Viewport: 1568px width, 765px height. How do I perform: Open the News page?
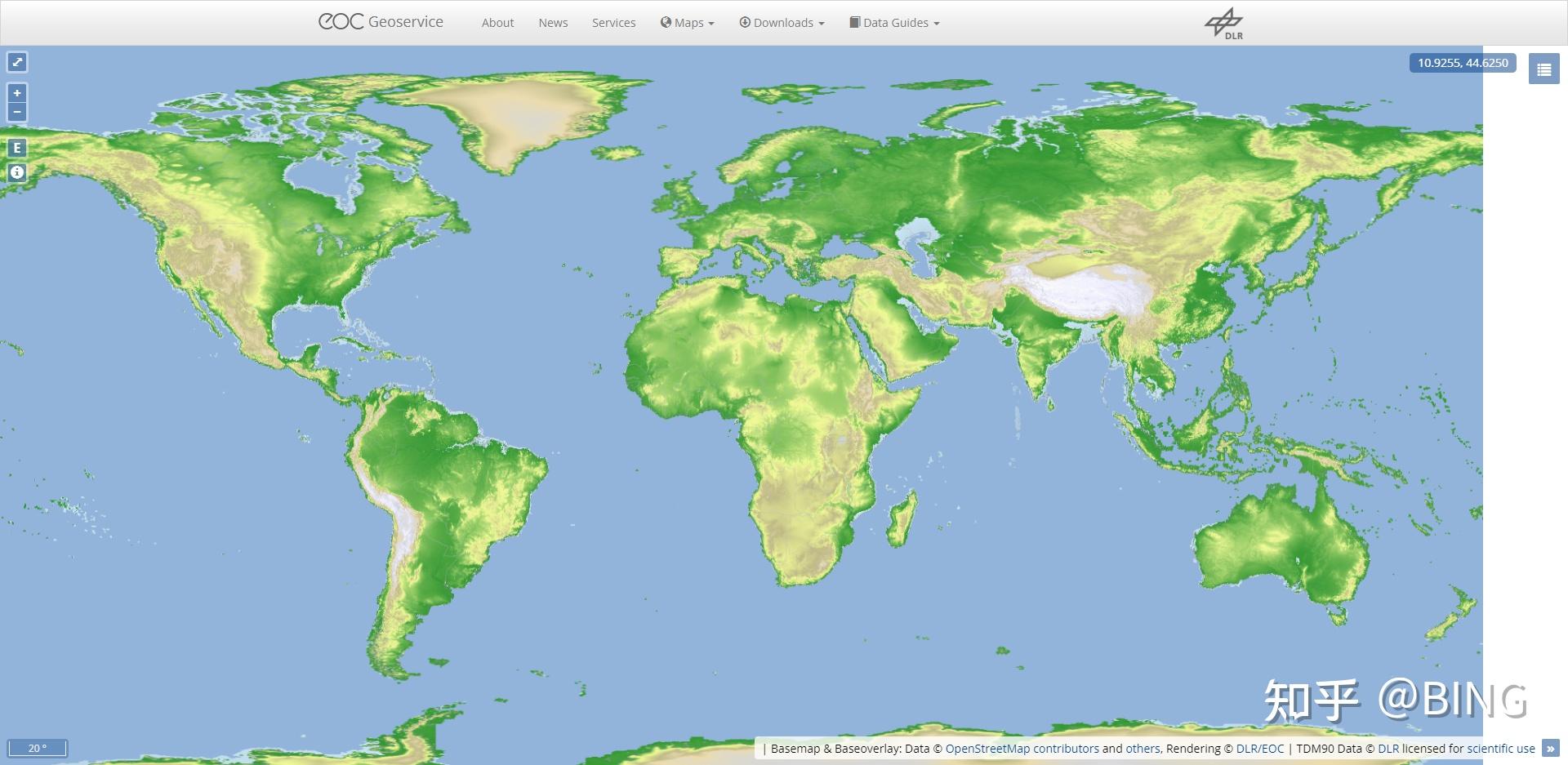(x=553, y=23)
